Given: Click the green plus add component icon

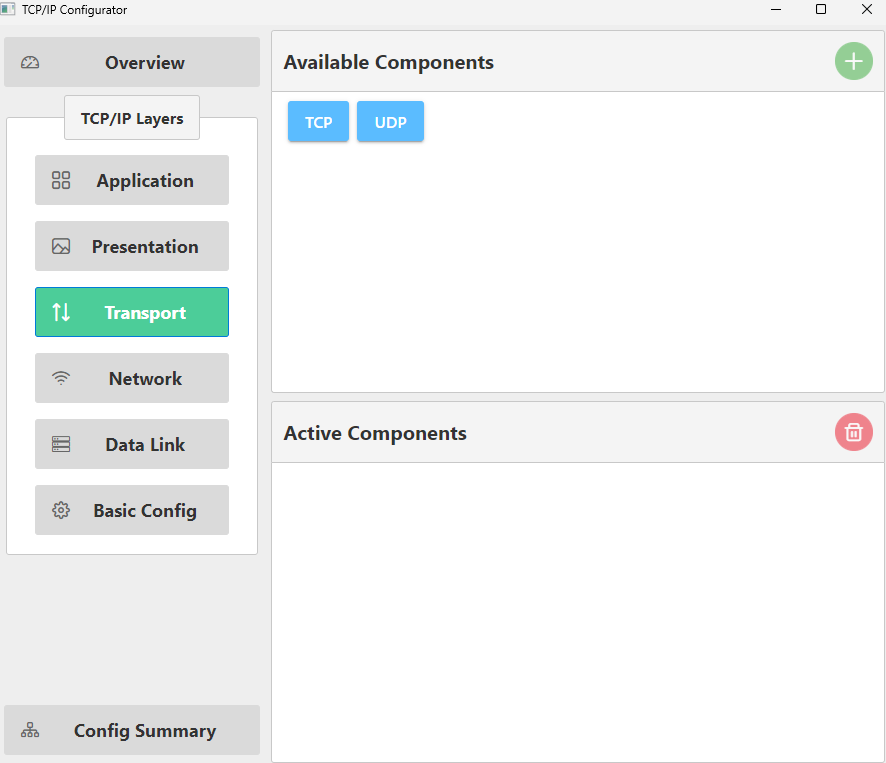Looking at the screenshot, I should pos(853,62).
